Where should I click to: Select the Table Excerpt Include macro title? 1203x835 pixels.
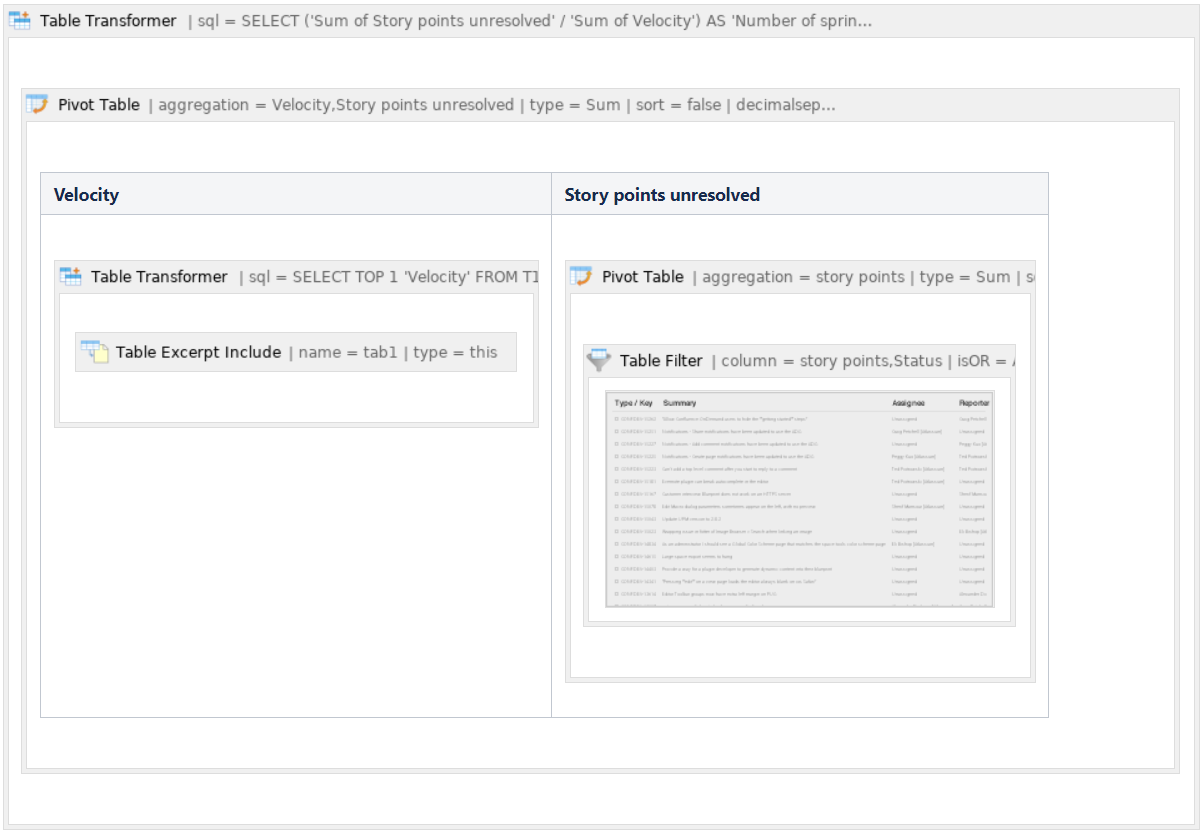tap(198, 352)
